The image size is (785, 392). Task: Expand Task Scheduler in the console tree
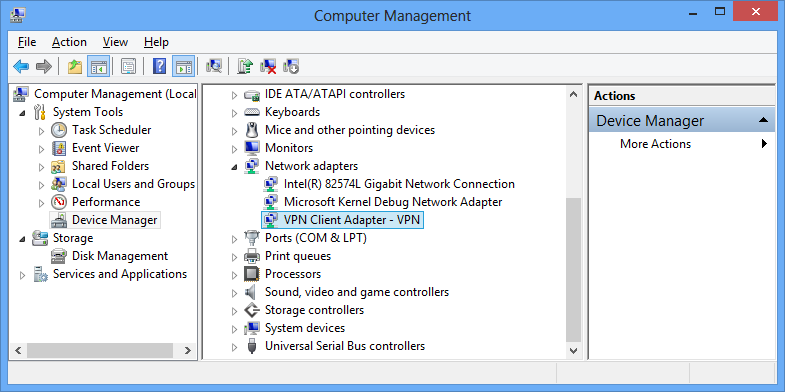coord(42,131)
